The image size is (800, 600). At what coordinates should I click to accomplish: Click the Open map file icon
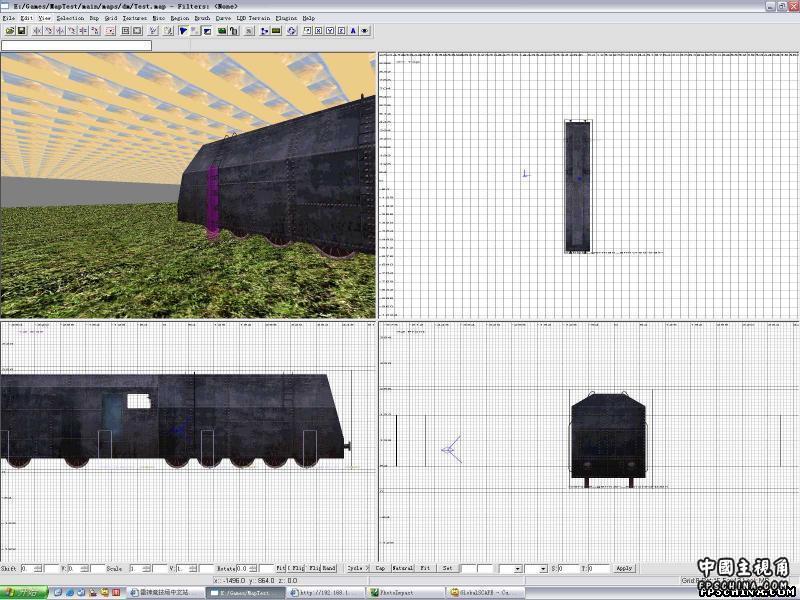10,31
